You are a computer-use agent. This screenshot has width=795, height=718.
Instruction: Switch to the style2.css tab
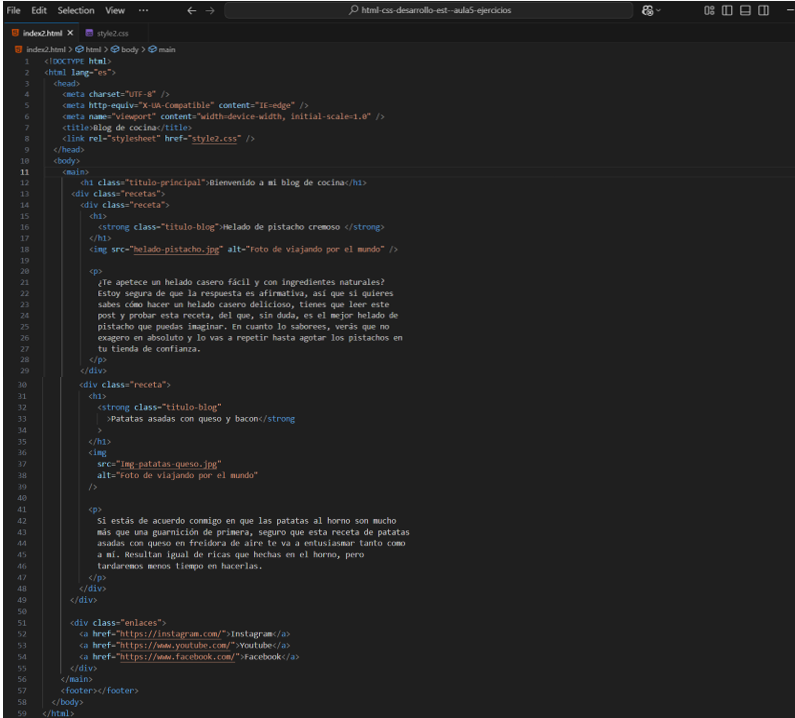point(113,33)
